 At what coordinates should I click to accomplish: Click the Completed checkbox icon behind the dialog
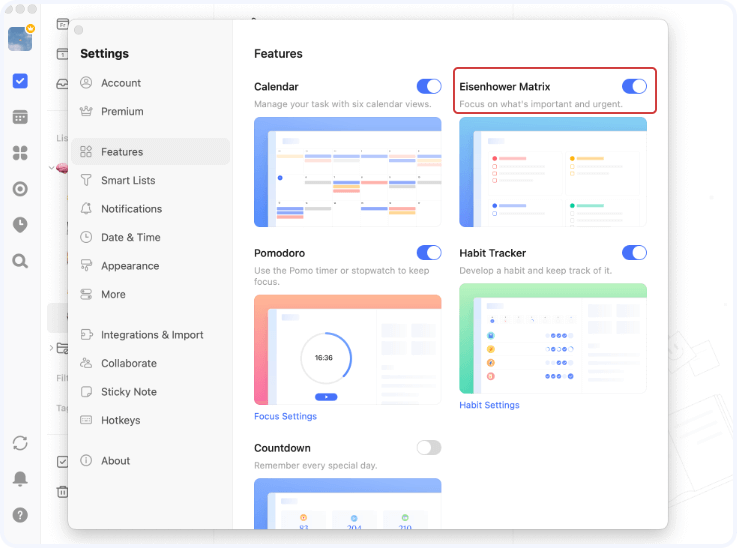(x=62, y=462)
